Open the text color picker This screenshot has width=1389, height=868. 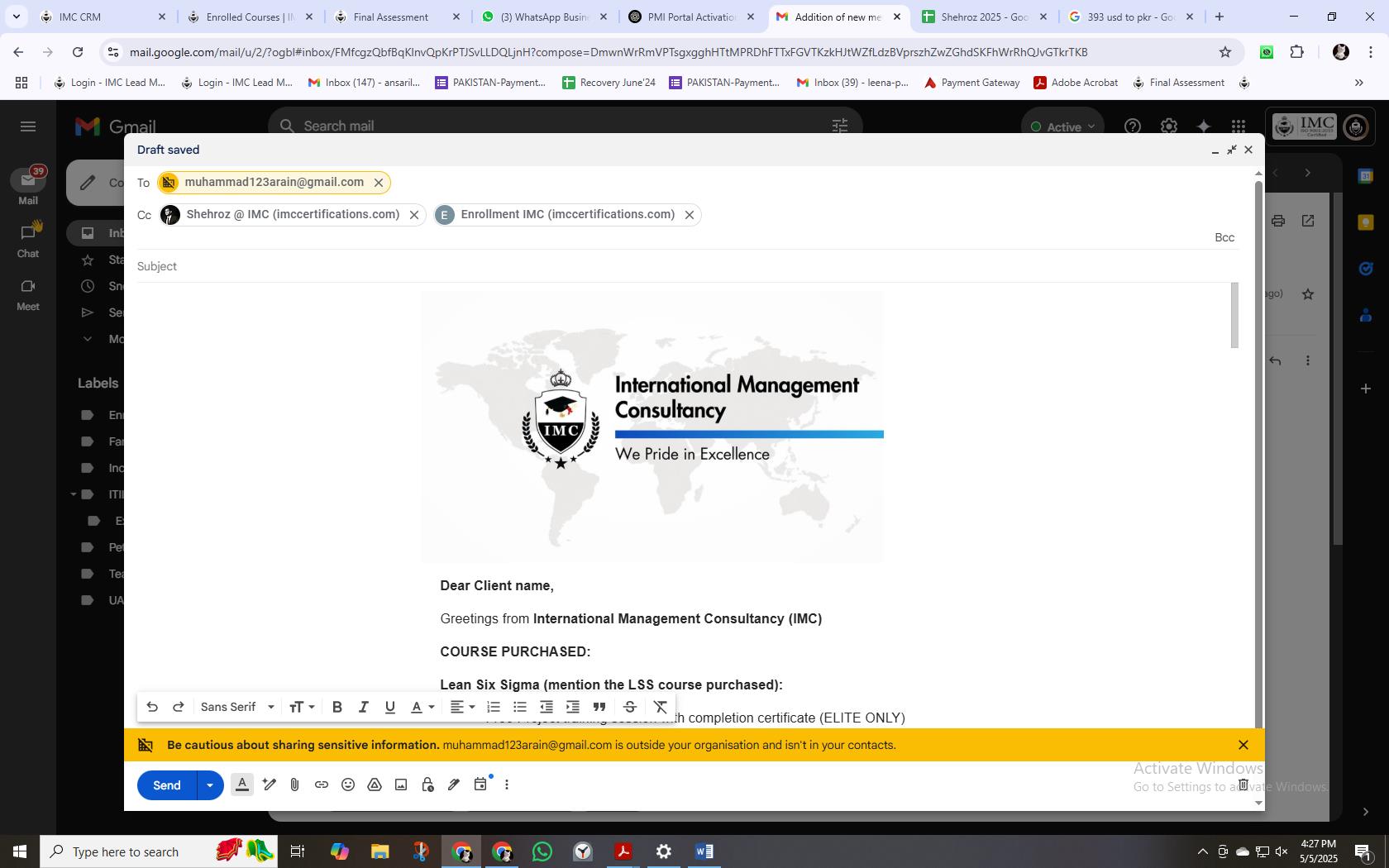coord(422,707)
